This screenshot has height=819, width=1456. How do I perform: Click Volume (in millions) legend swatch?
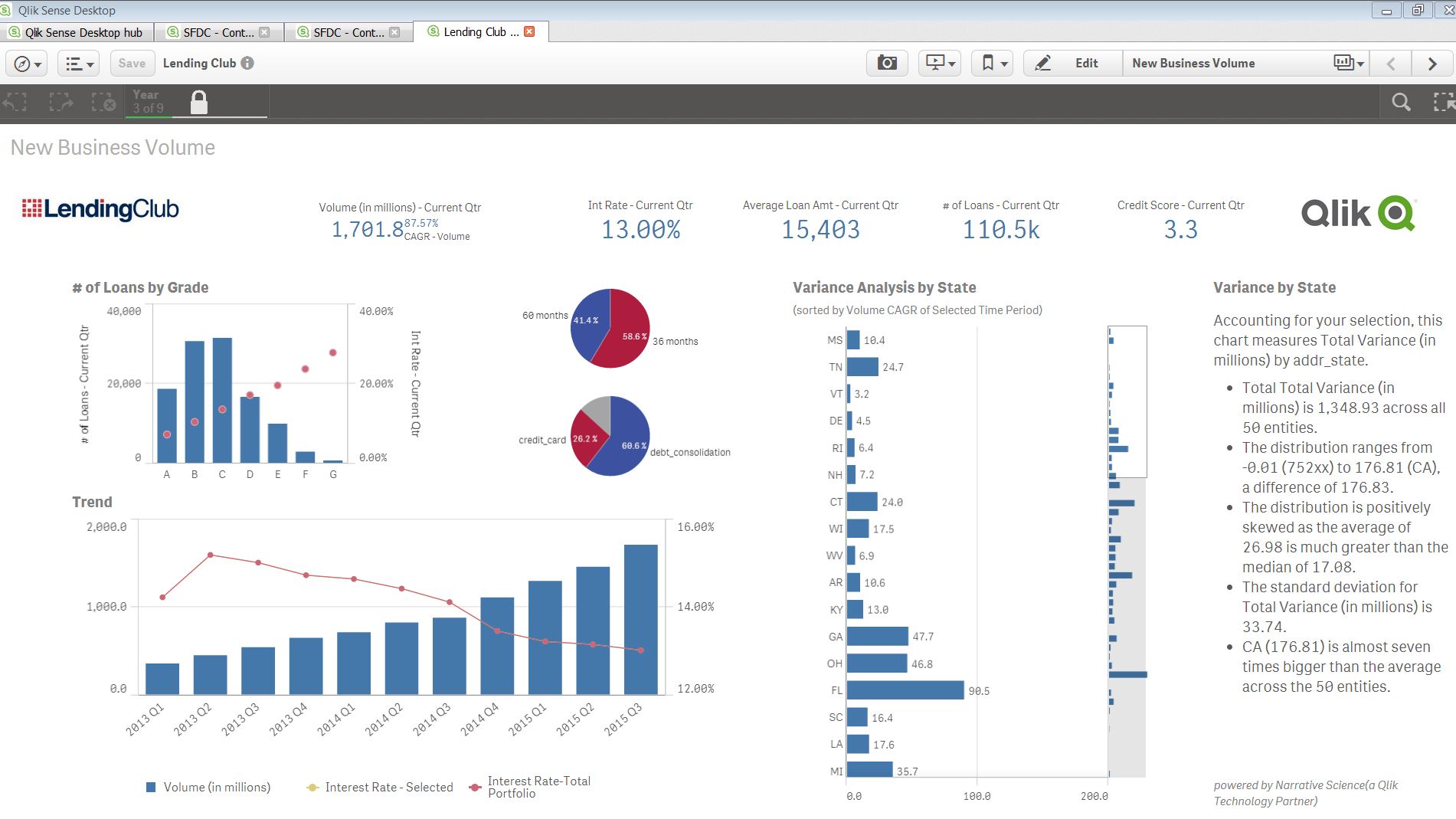[151, 787]
